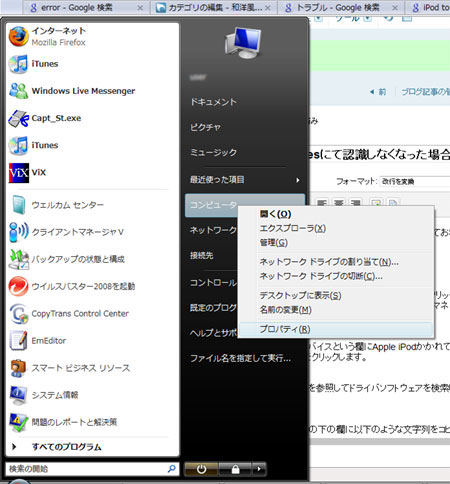The height and width of the screenshot is (484, 450).
Task: Open the フォーマット combo box in the browser
Action: point(415,182)
